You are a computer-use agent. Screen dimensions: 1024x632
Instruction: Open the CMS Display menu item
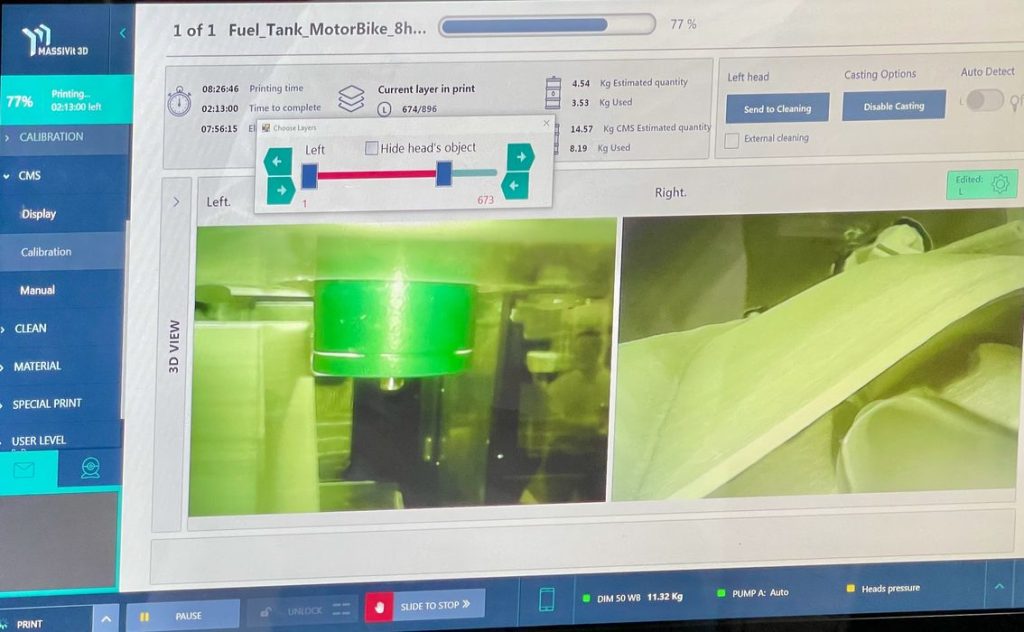tap(39, 213)
